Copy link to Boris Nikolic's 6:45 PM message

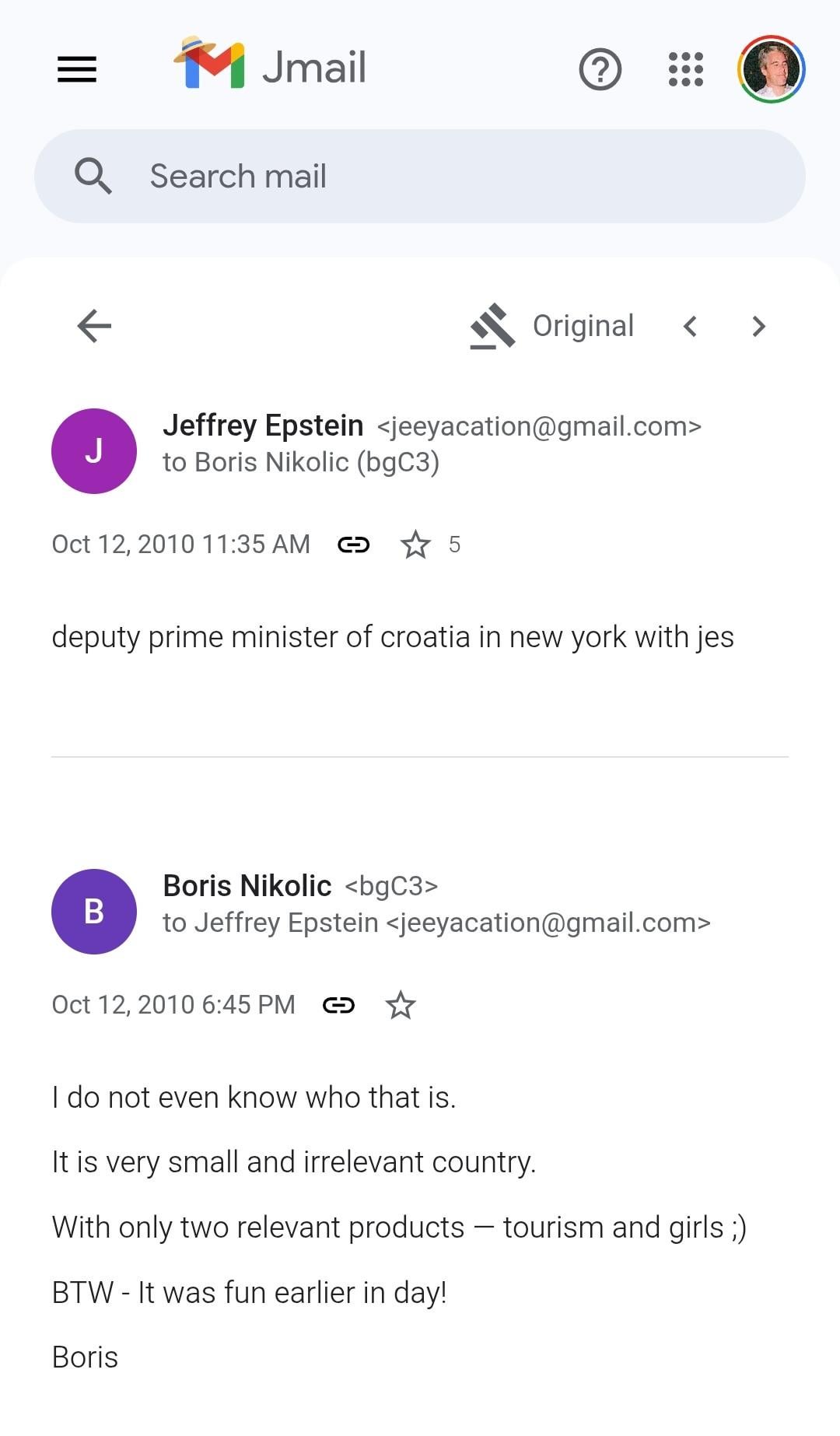tap(338, 1005)
